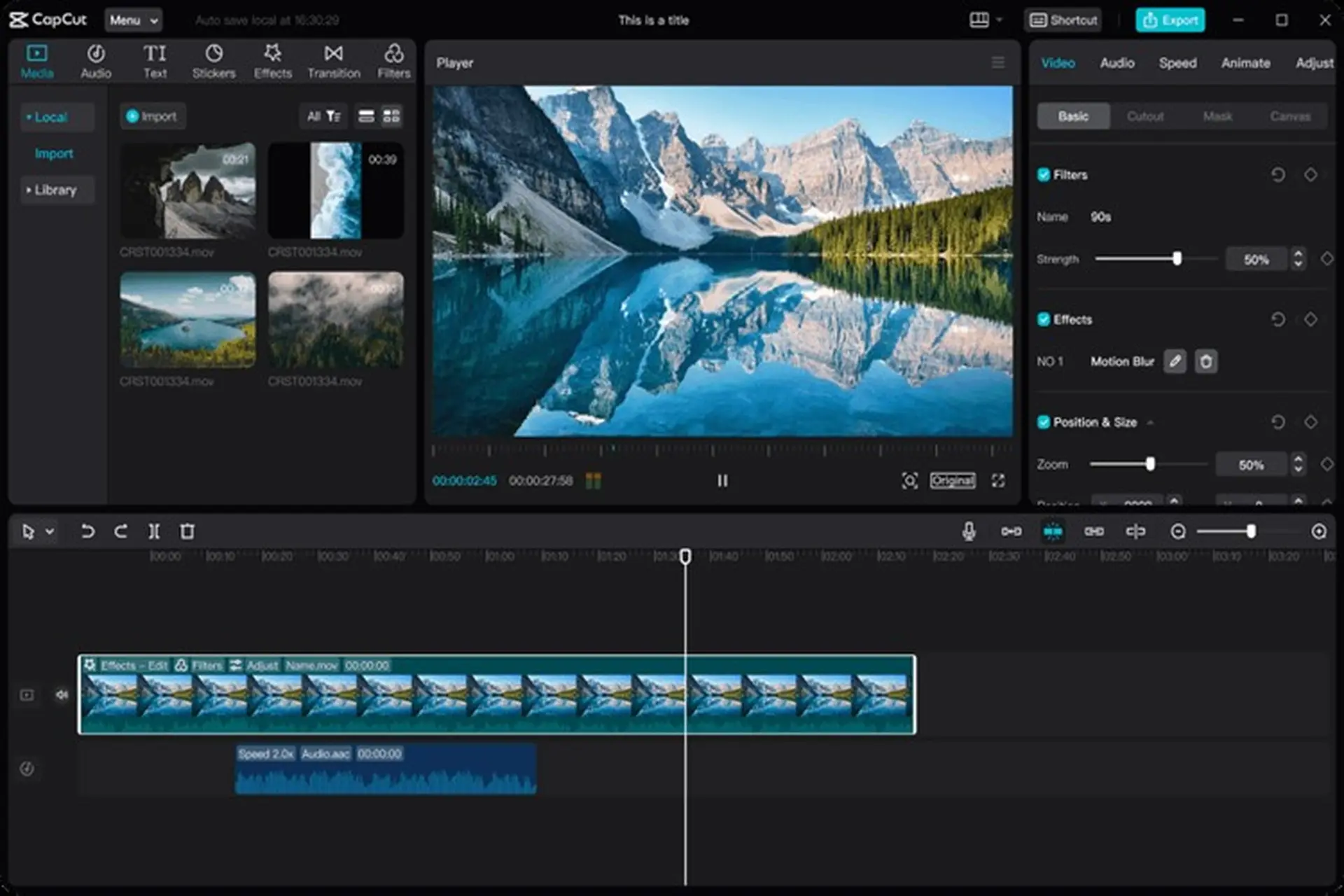Screen dimensions: 1344x896
Task: Click the Export button
Action: pos(1170,20)
